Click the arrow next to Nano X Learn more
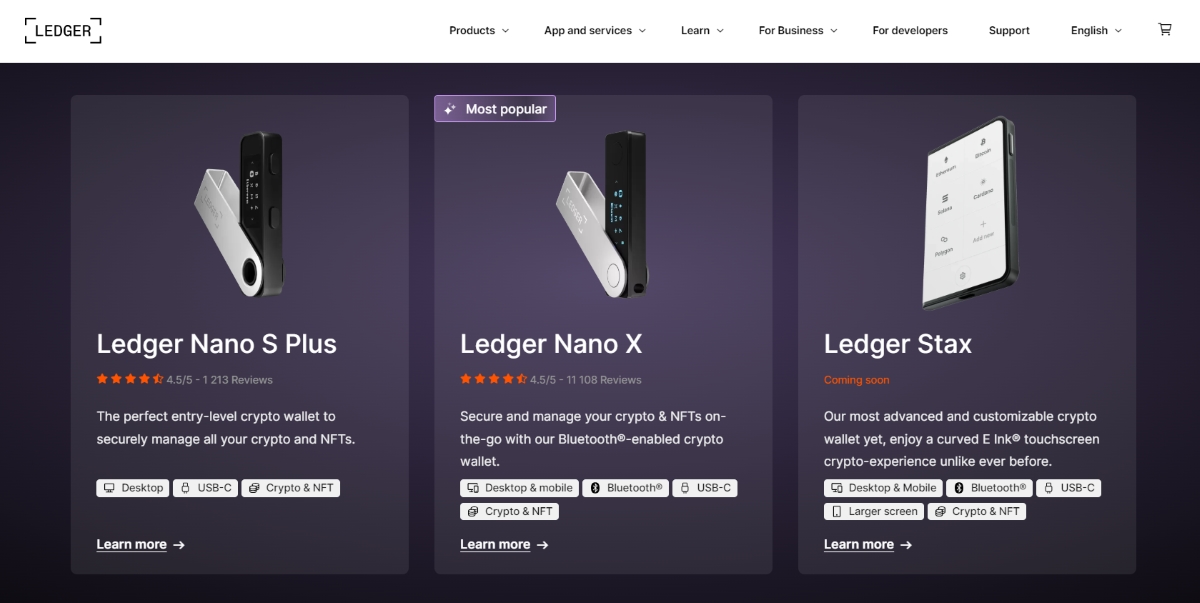This screenshot has height=603, width=1200. 541,544
